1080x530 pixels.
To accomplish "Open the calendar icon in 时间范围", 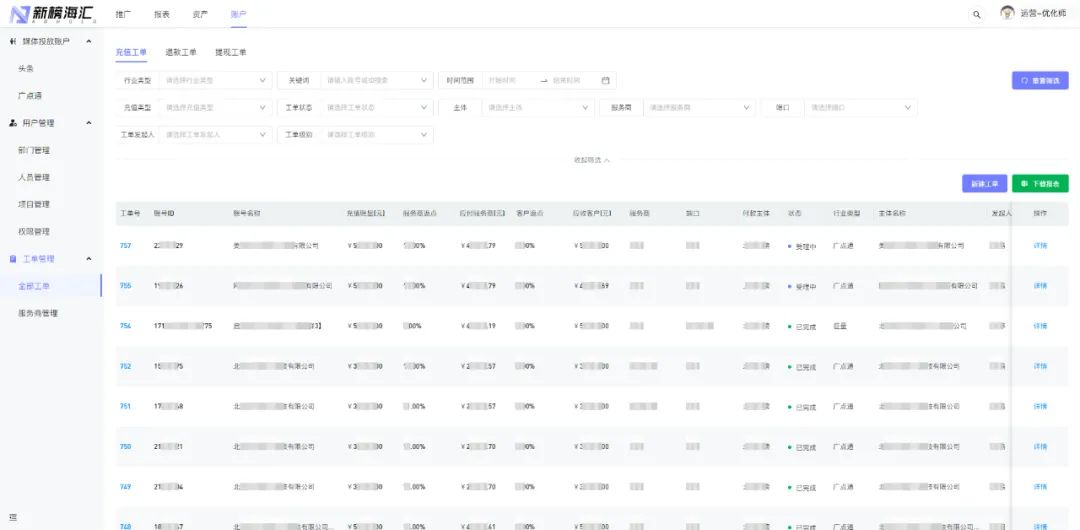I will 605,81.
